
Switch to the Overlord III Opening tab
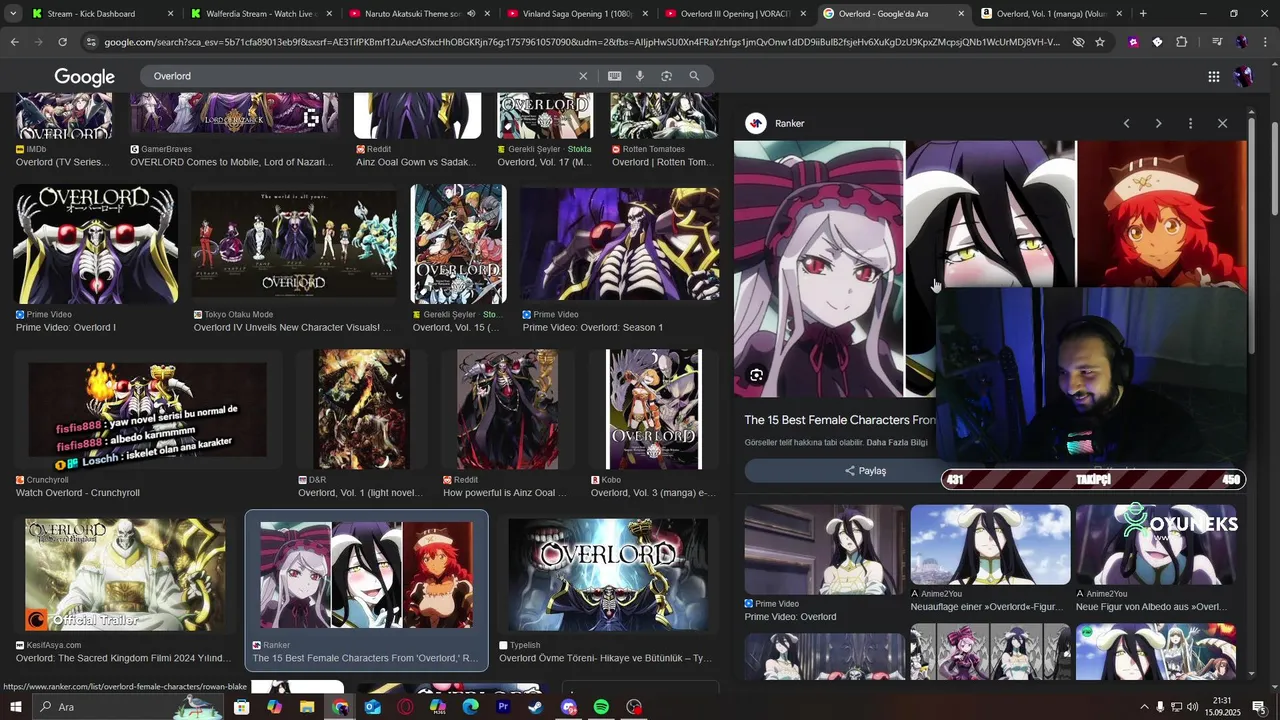click(736, 14)
